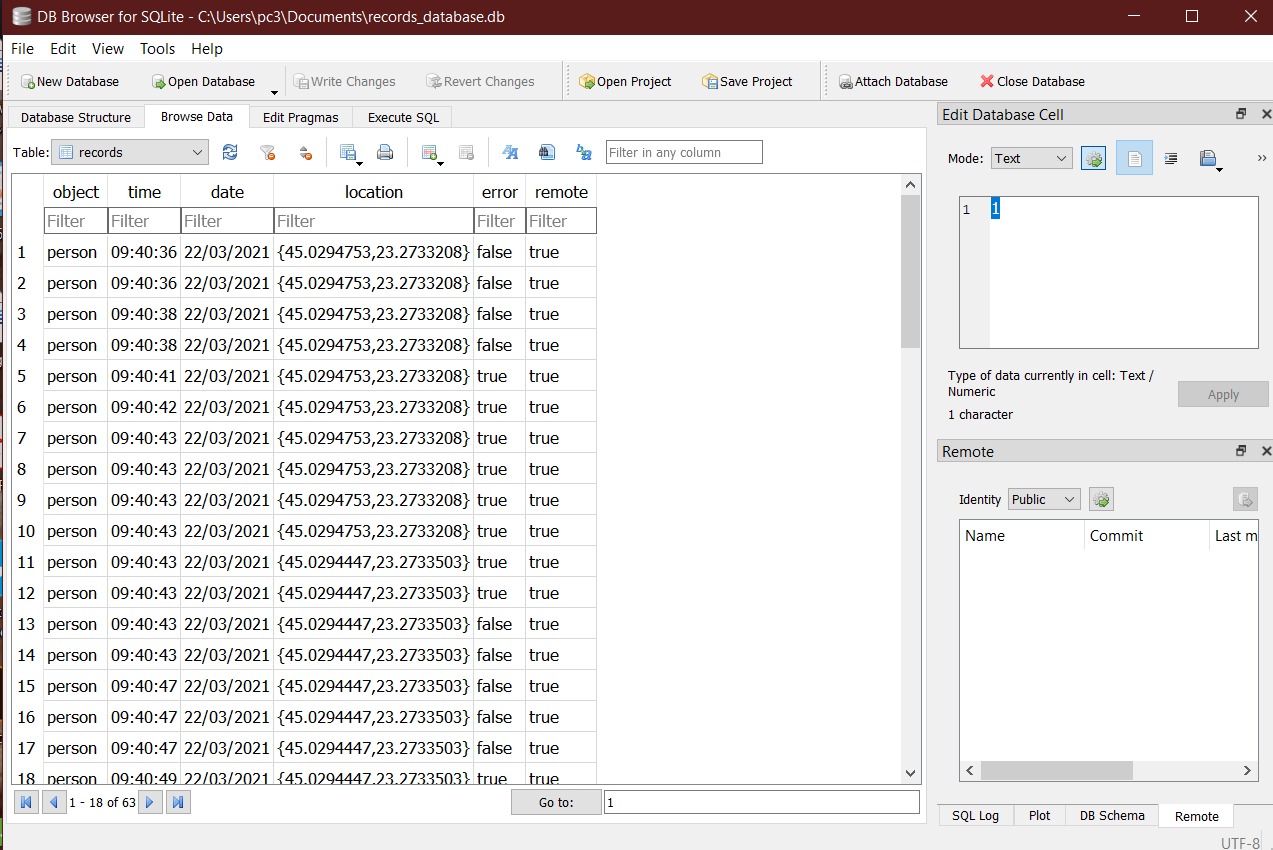Print the current table data
This screenshot has height=850, width=1273.
point(385,152)
